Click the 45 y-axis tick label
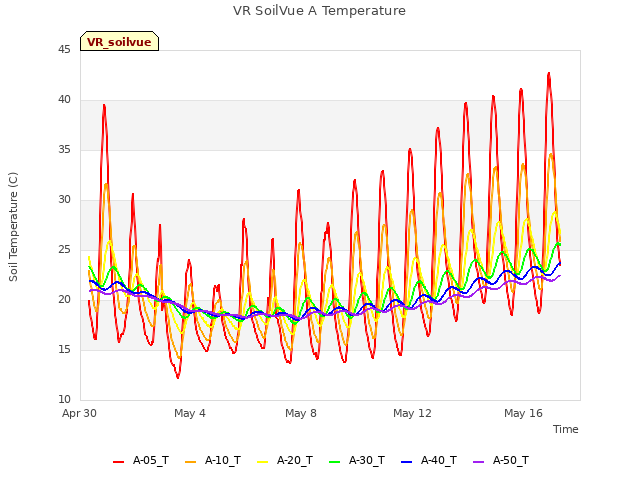Image resolution: width=640 pixels, height=480 pixels. [x=64, y=50]
